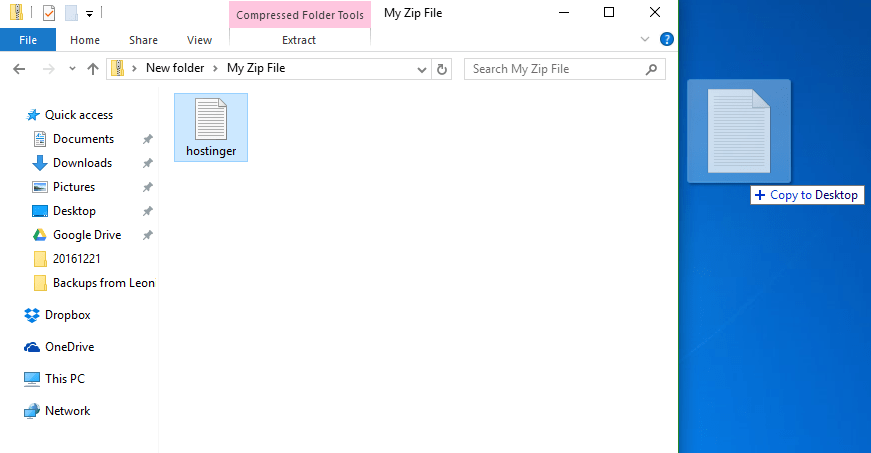Expand the address bar history dropdown
Image resolution: width=871 pixels, height=453 pixels.
[x=422, y=69]
